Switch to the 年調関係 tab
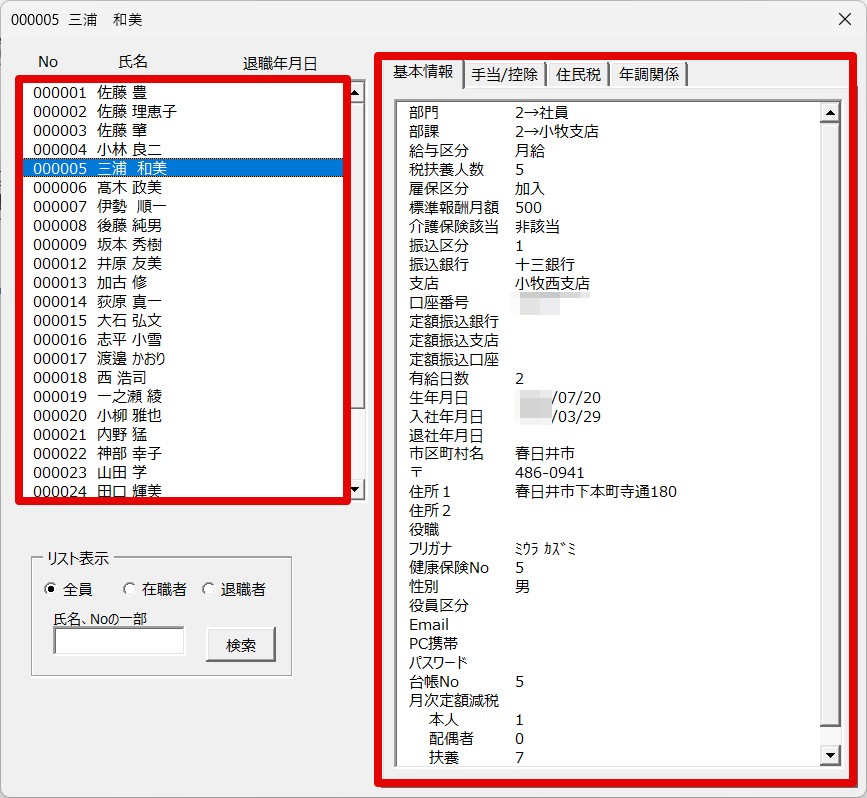 [648, 74]
